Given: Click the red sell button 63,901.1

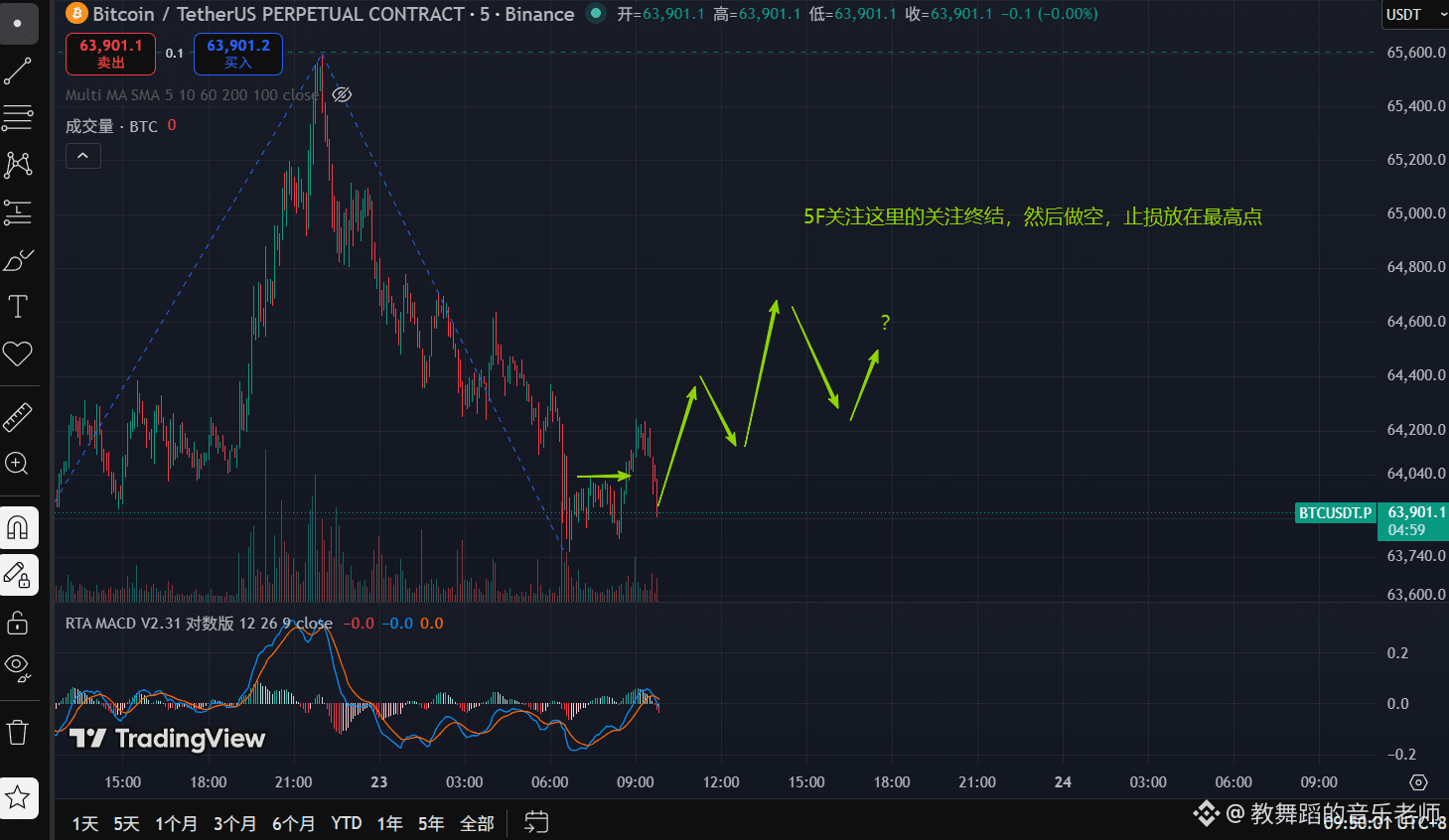Looking at the screenshot, I should (110, 54).
